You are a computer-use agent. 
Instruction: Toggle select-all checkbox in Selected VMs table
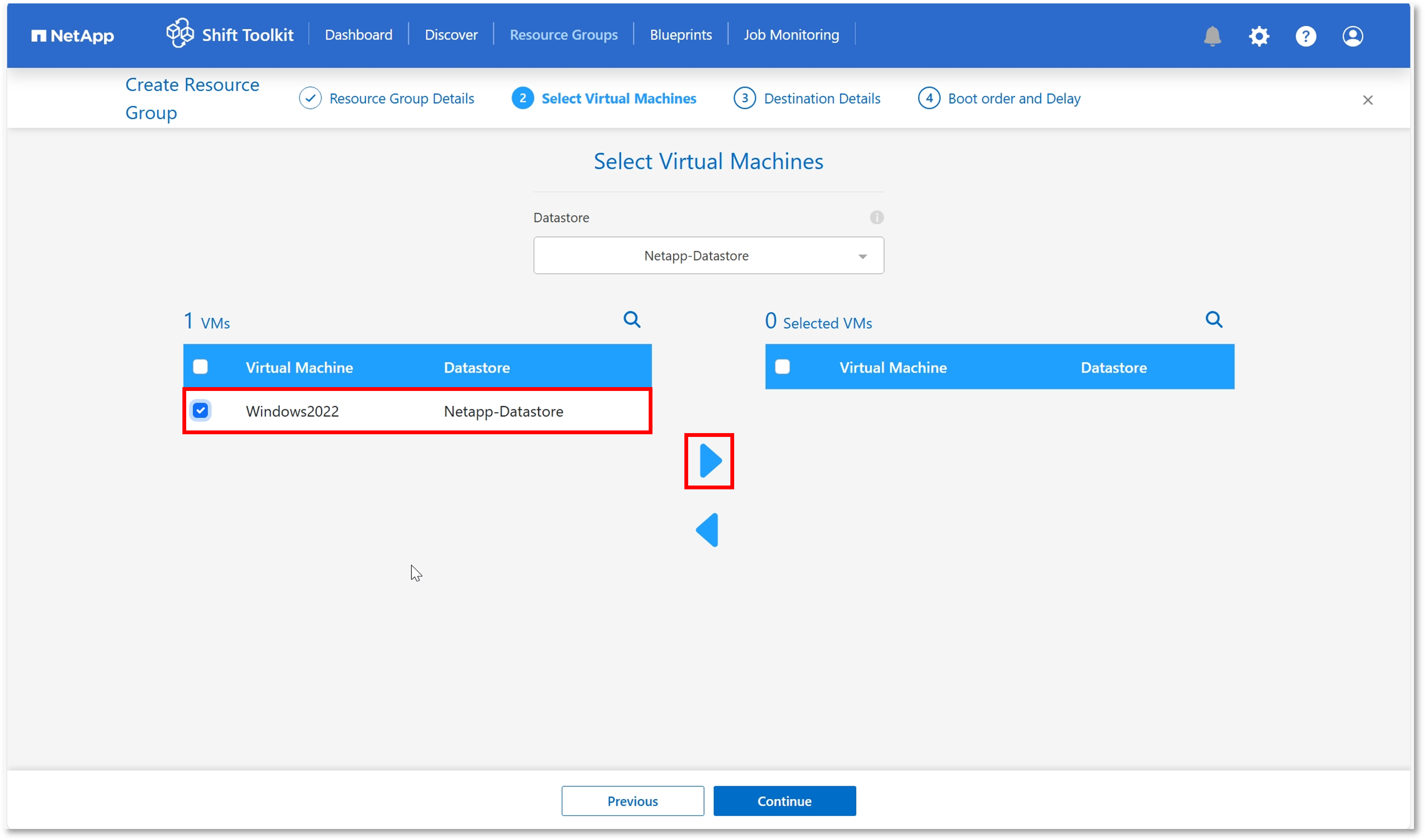click(x=782, y=367)
